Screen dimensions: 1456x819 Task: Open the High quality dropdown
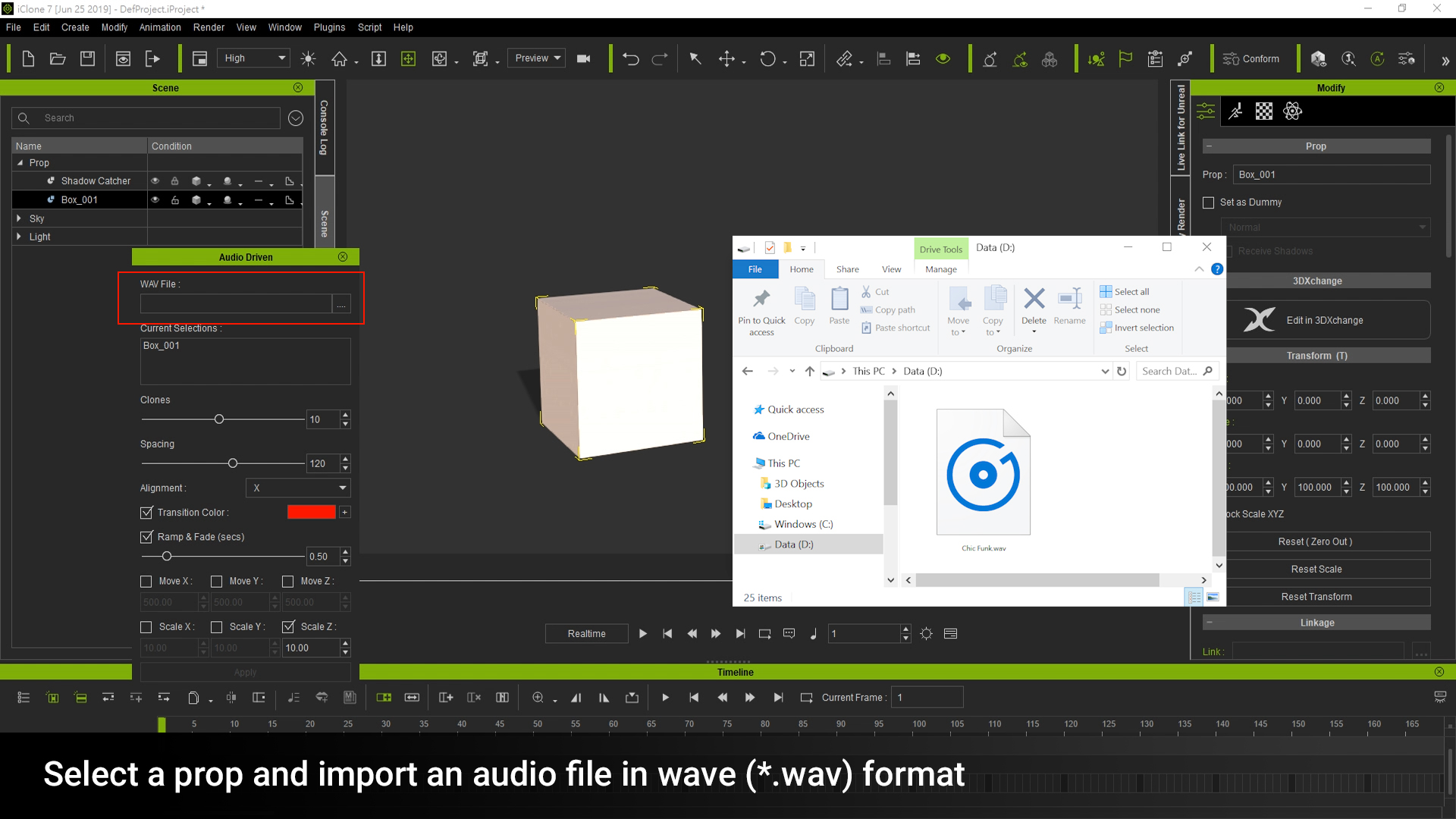click(254, 58)
